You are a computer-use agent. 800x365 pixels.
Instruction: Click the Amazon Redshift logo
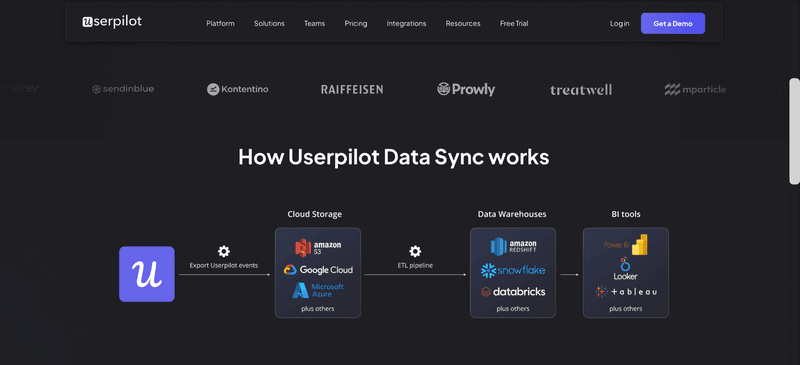pos(513,247)
